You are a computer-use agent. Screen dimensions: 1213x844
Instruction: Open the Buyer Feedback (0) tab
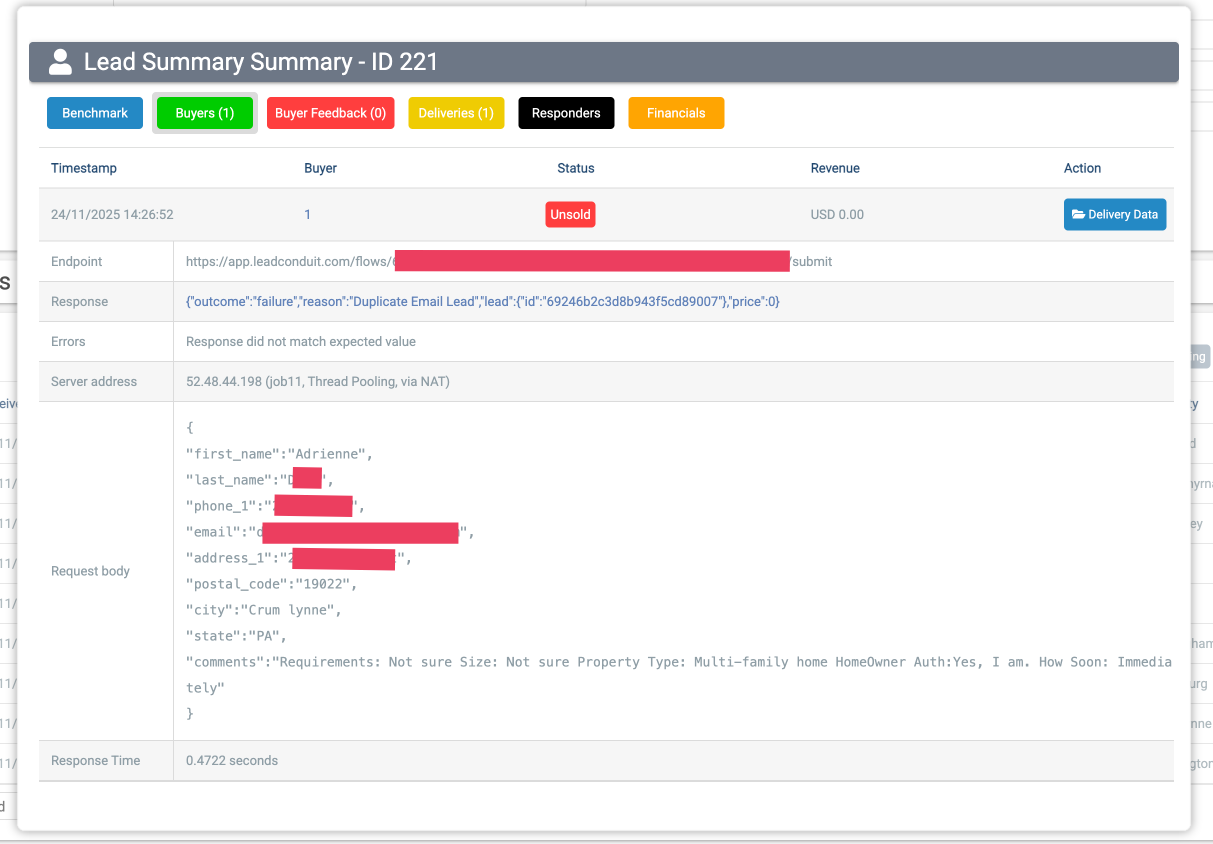pos(330,113)
